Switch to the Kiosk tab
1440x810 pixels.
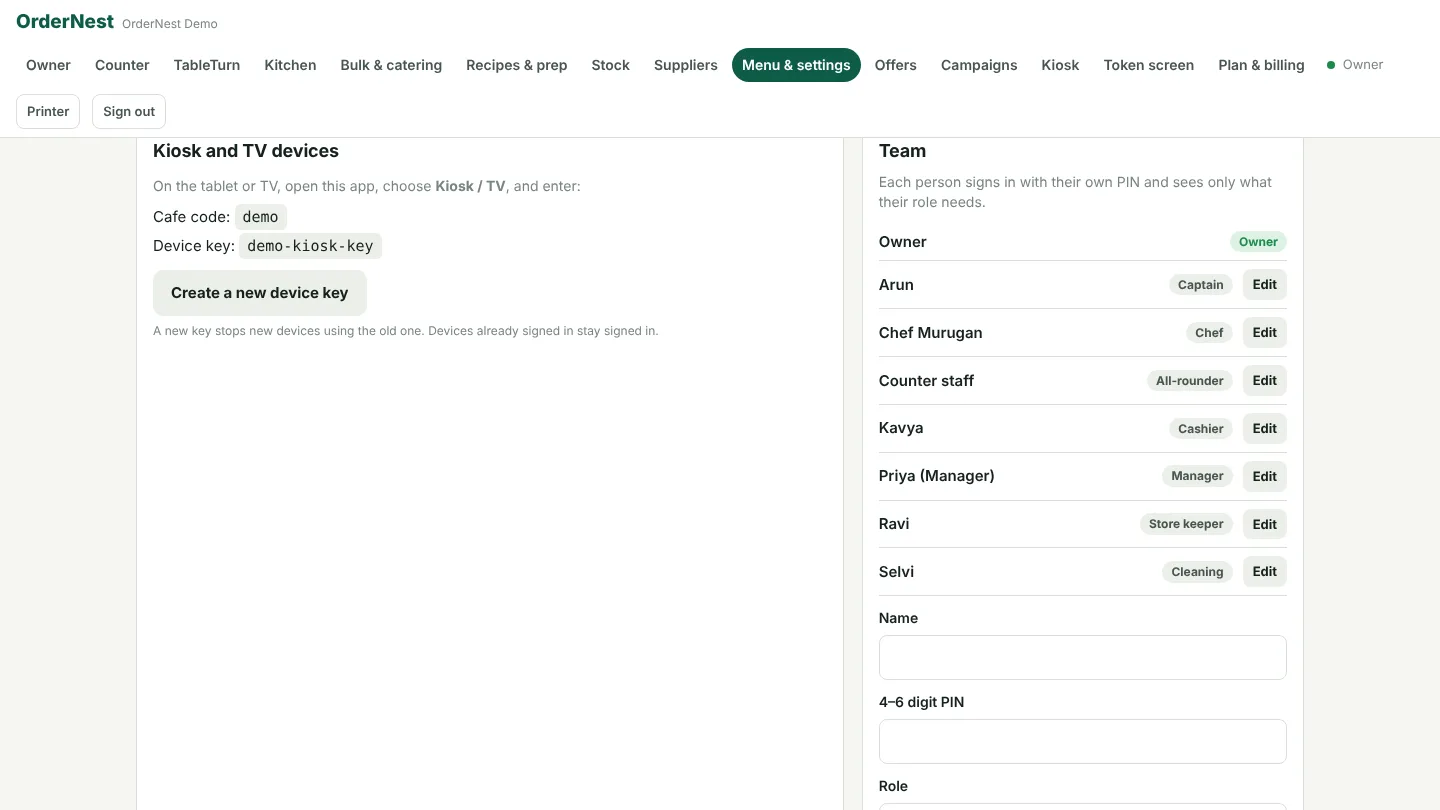point(1060,65)
